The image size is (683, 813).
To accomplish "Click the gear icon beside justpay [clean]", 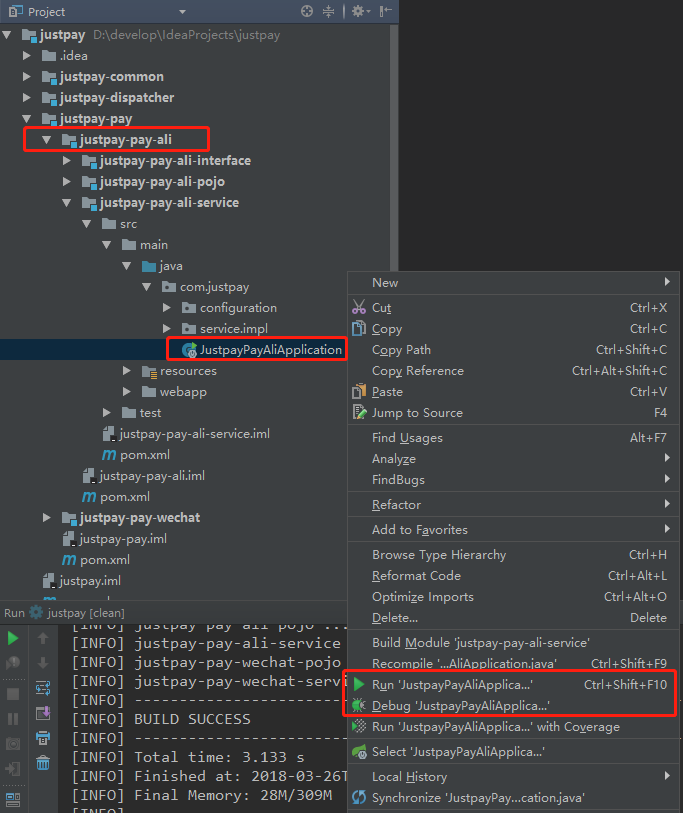I will coord(36,612).
